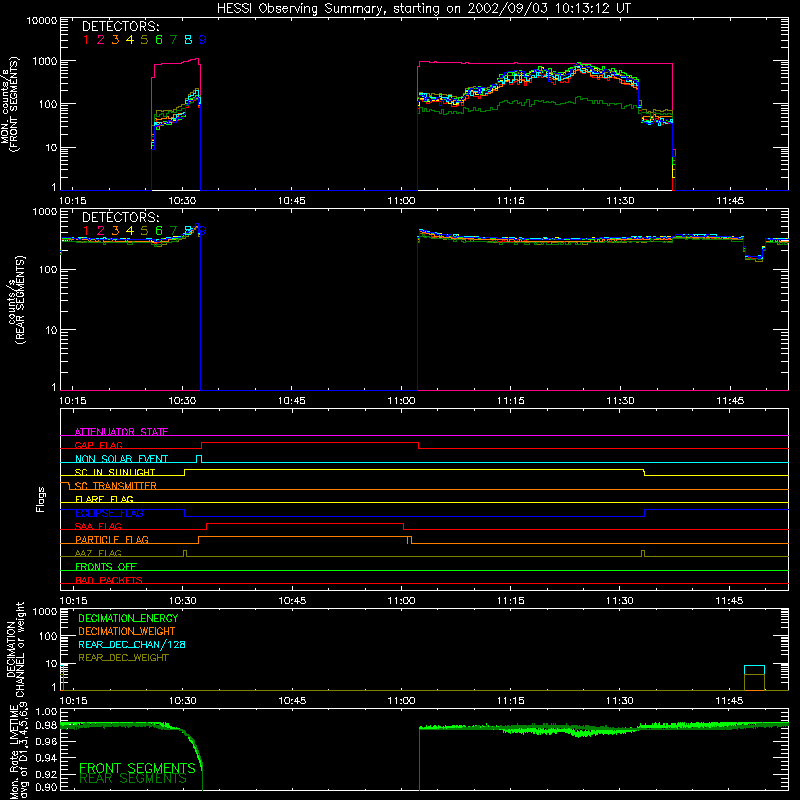Pick olive detector 5 in rear segments legend
This screenshot has height=800, width=800.
click(x=144, y=231)
